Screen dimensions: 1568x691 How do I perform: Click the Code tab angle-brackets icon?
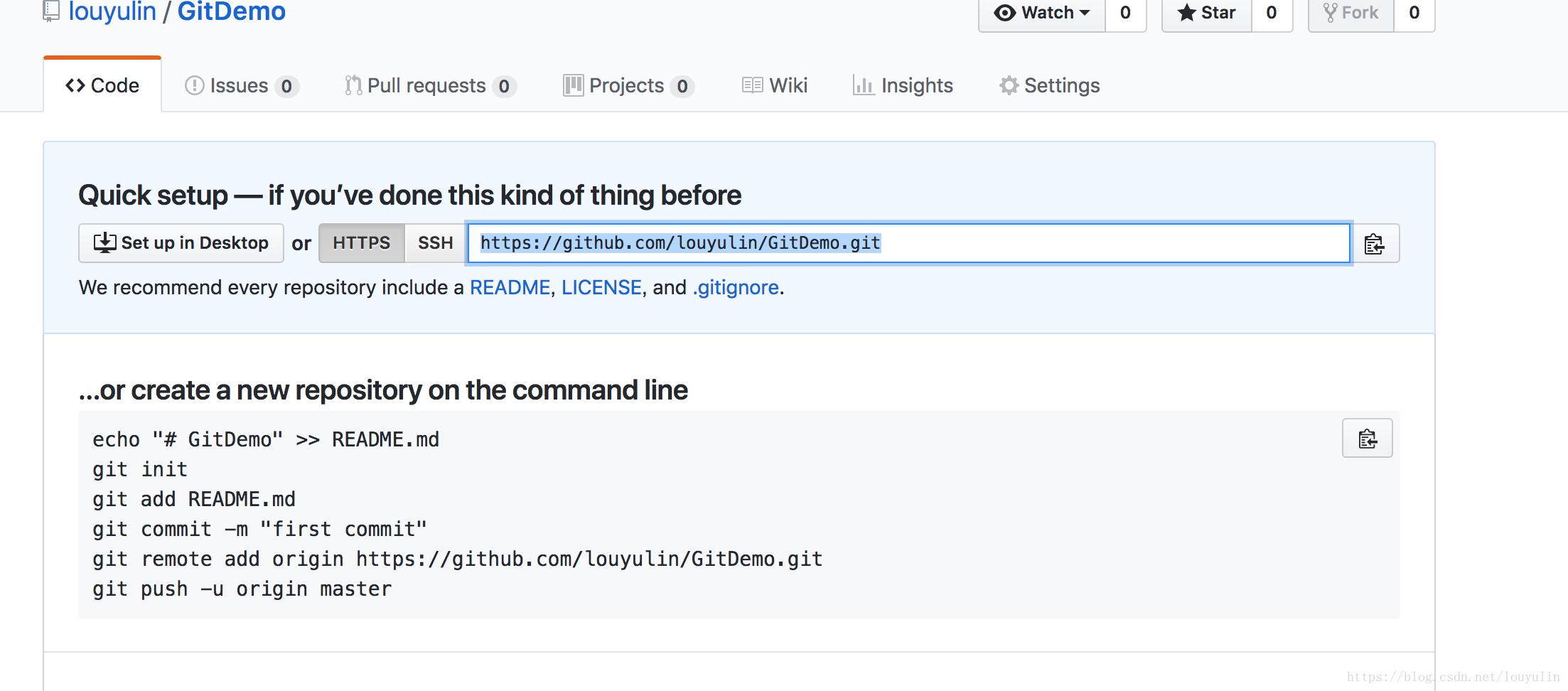pyautogui.click(x=75, y=85)
